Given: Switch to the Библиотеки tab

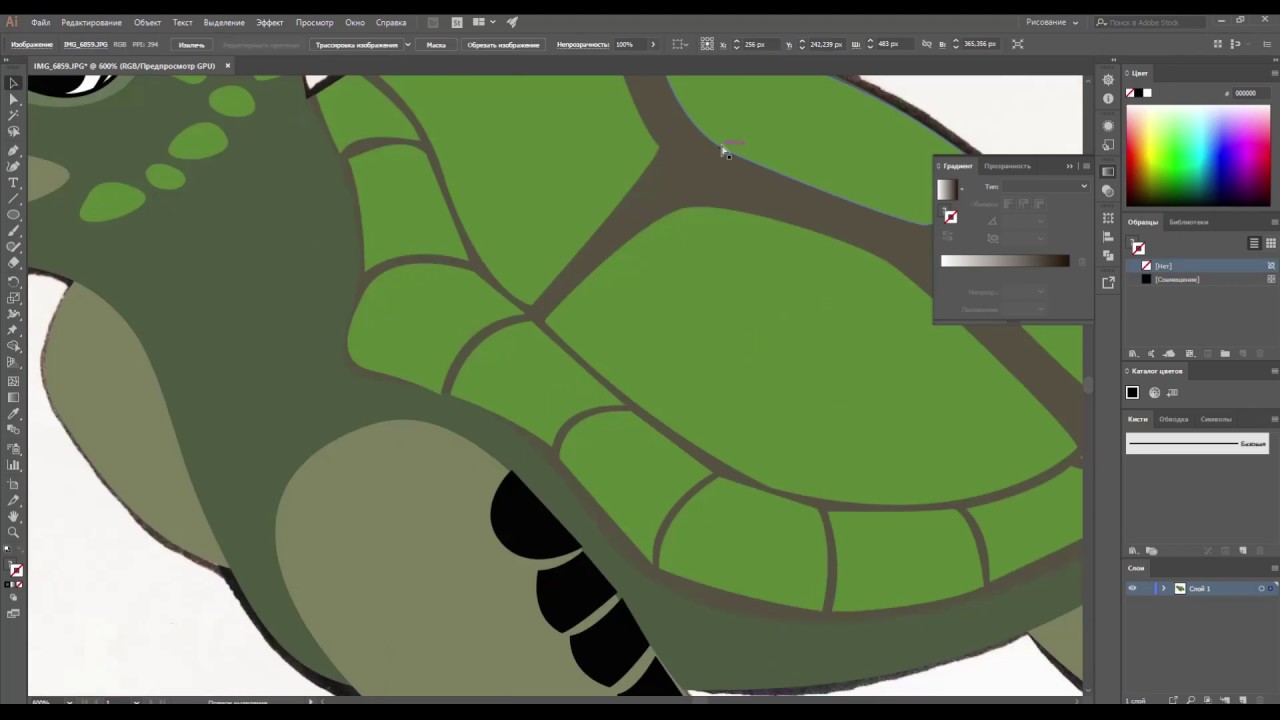Looking at the screenshot, I should pos(1188,222).
